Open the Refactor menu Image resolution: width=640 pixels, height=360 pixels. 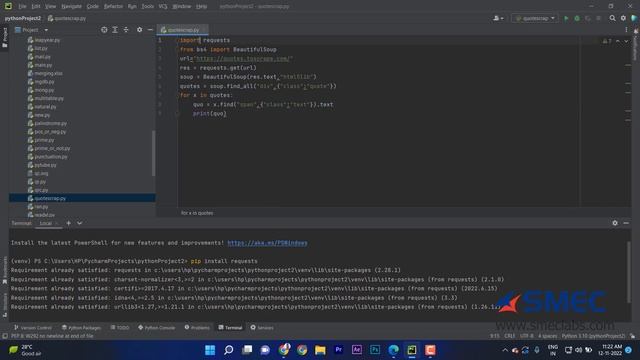(113, 7)
